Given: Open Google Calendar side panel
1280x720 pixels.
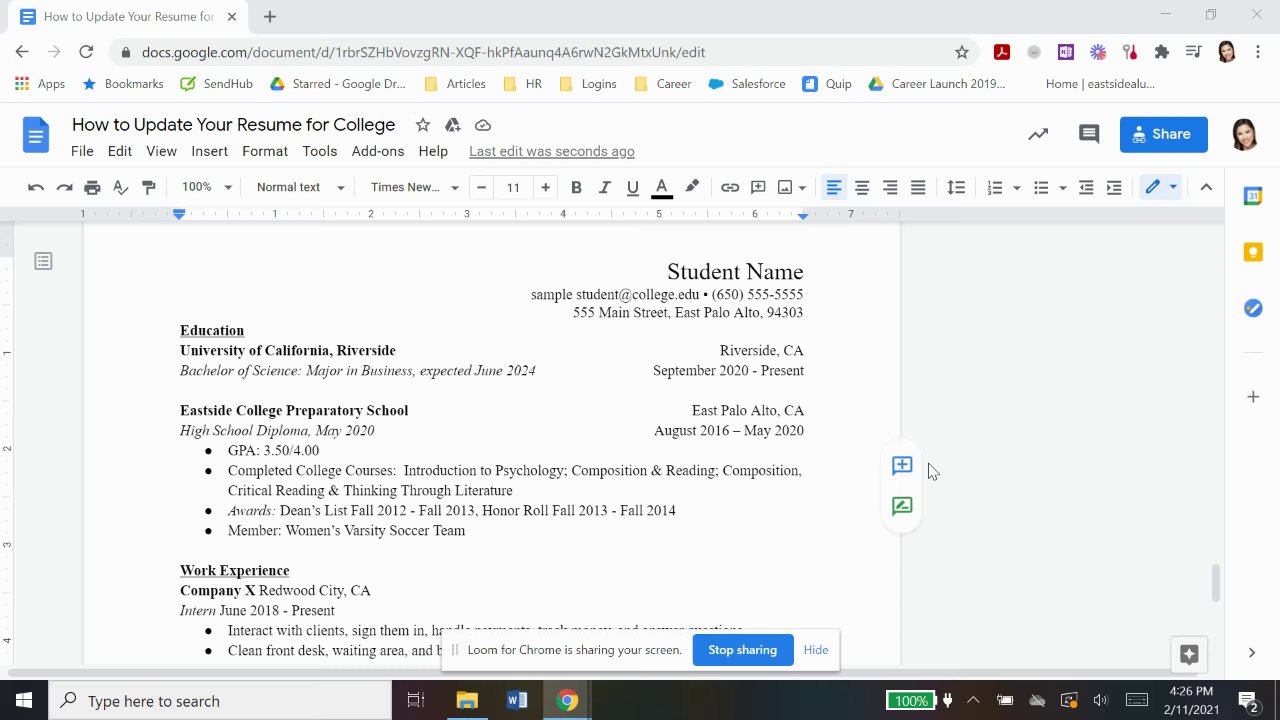Looking at the screenshot, I should point(1253,196).
